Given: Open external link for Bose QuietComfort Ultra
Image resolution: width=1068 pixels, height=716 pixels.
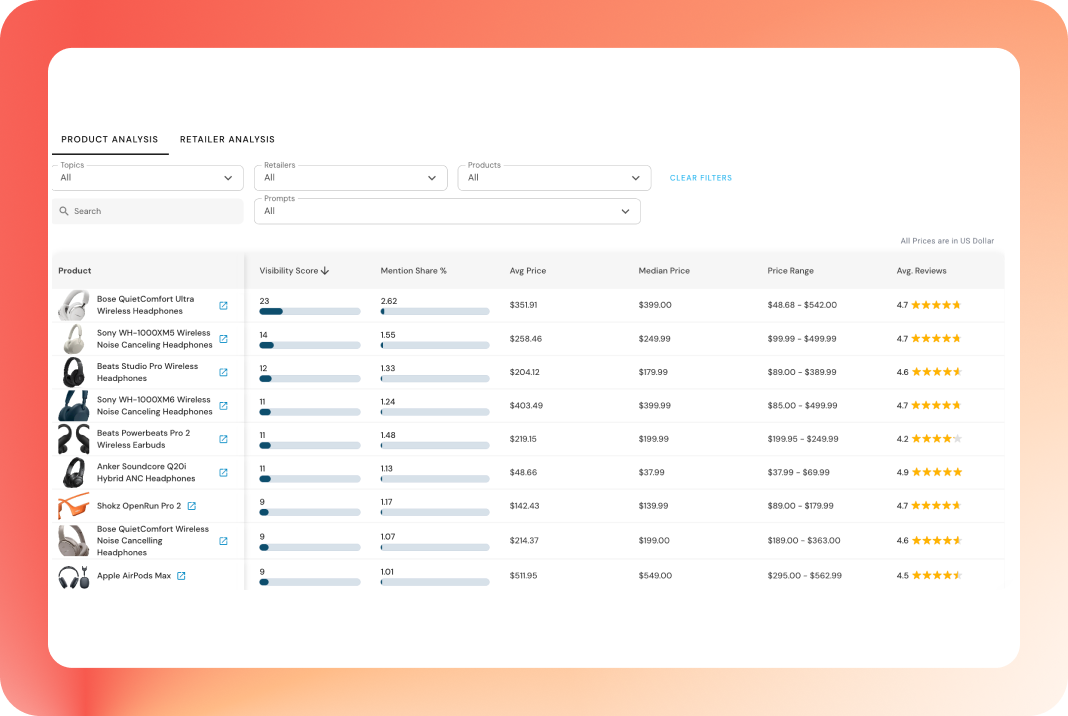Looking at the screenshot, I should 223,305.
